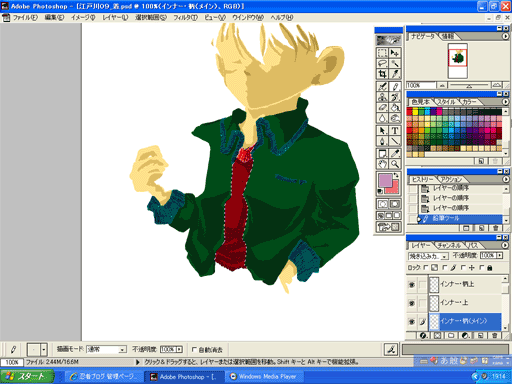
Task: Select the Eyedropper tool
Action: pyautogui.click(x=395, y=153)
